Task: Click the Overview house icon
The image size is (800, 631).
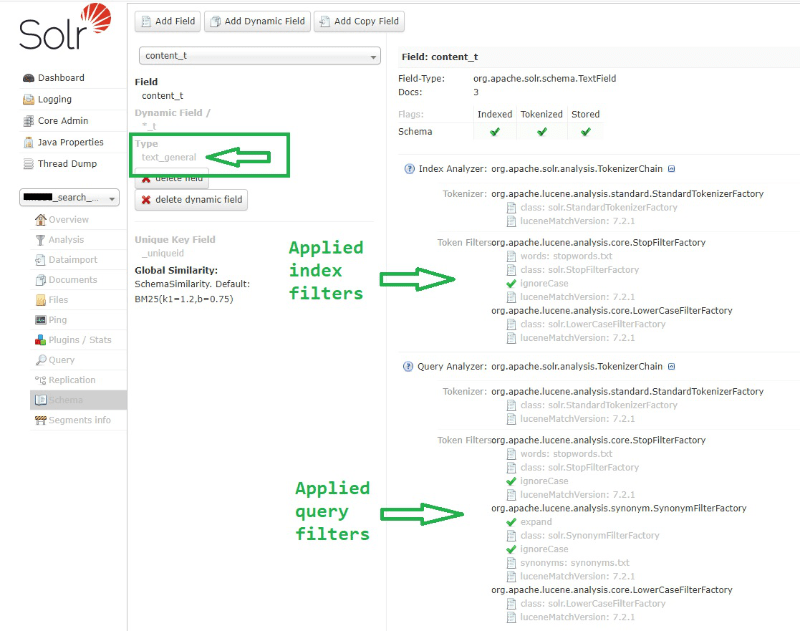Action: point(40,219)
